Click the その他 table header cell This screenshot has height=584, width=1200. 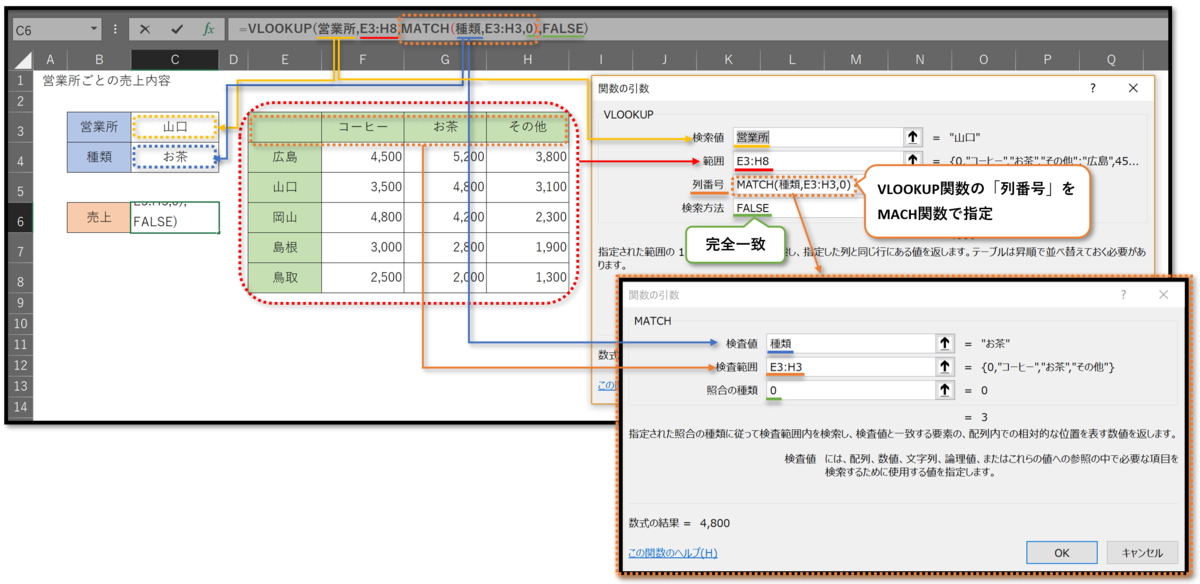point(527,127)
